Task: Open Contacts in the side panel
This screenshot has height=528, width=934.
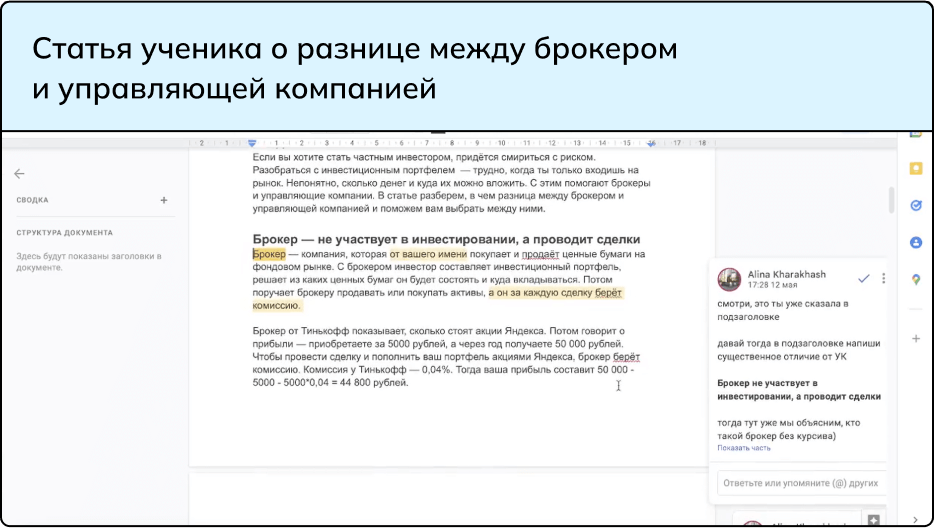Action: [x=916, y=243]
